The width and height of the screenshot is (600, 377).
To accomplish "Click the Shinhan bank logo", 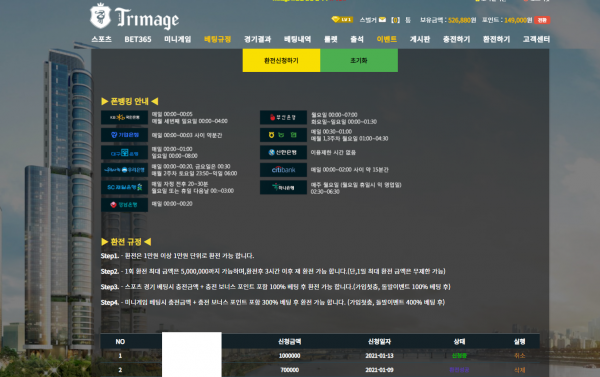I will click(283, 152).
